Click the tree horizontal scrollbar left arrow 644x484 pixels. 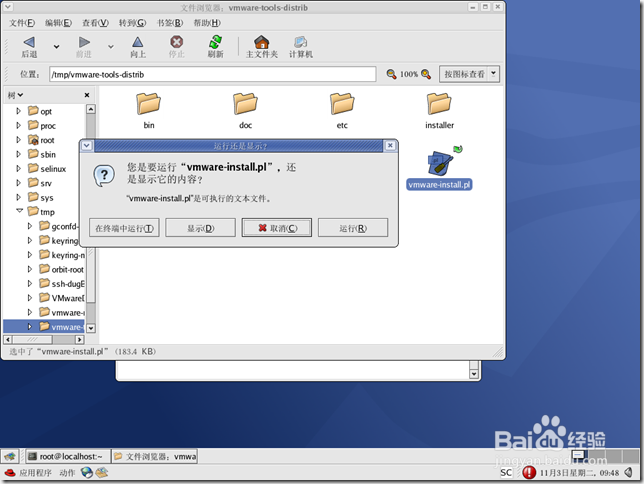click(x=8, y=340)
